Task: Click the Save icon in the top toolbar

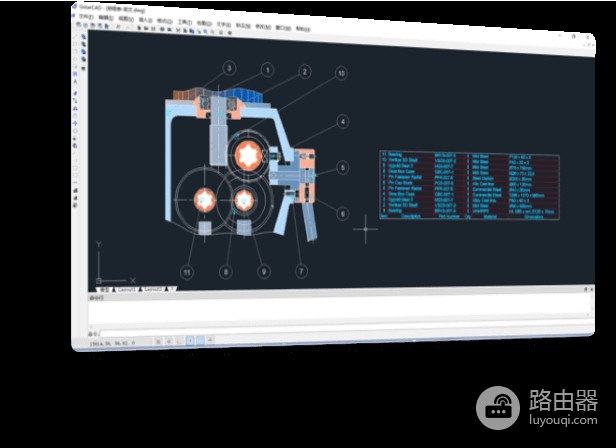Action: coord(92,27)
